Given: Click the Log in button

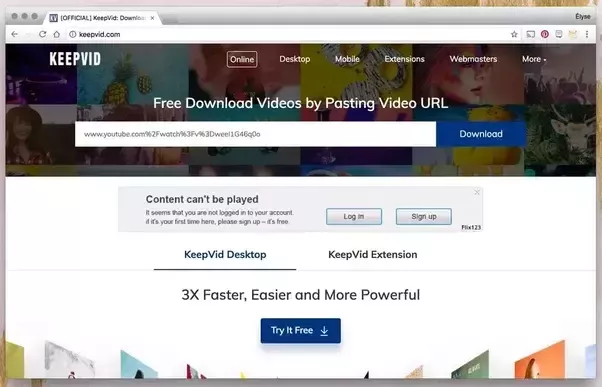Looking at the screenshot, I should pyautogui.click(x=354, y=217).
